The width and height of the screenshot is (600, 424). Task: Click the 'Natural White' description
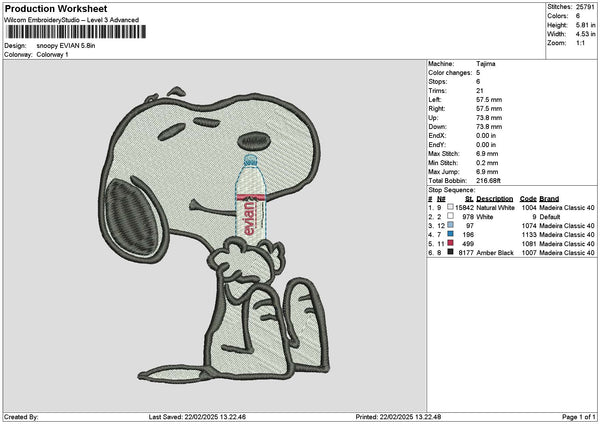pos(495,208)
